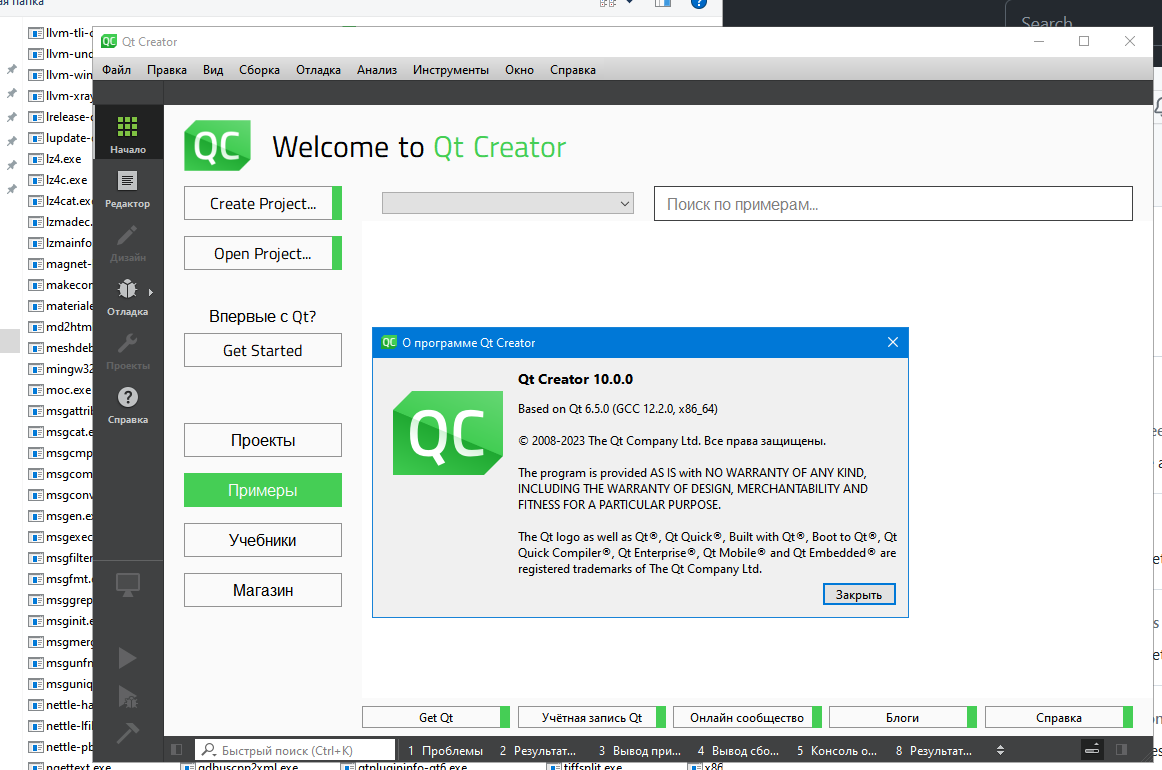Open the Магазин welcome page
Viewport: 1162px width, 770px height.
(x=263, y=590)
